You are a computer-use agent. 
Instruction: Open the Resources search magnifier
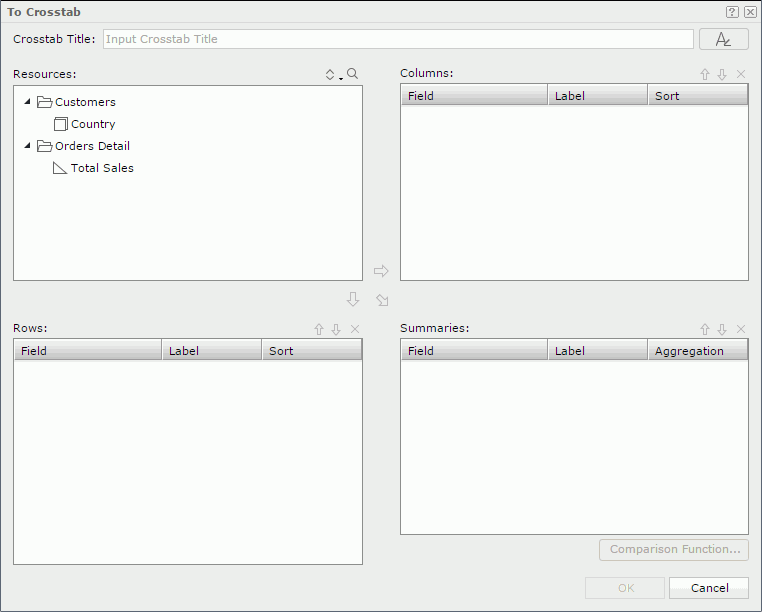[353, 74]
